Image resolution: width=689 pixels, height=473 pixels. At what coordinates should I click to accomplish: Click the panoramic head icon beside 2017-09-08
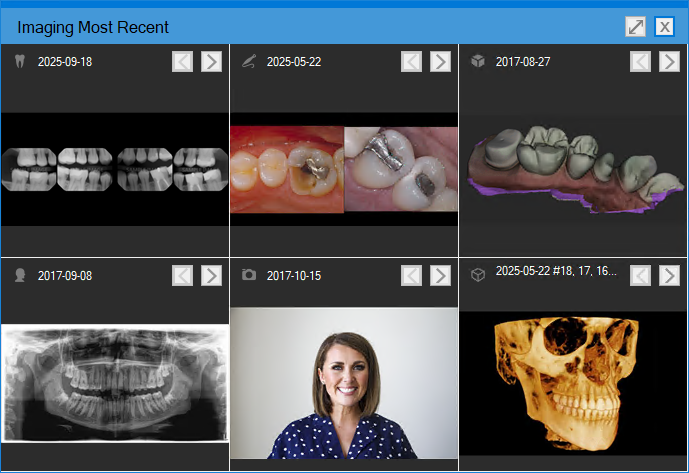click(x=18, y=276)
